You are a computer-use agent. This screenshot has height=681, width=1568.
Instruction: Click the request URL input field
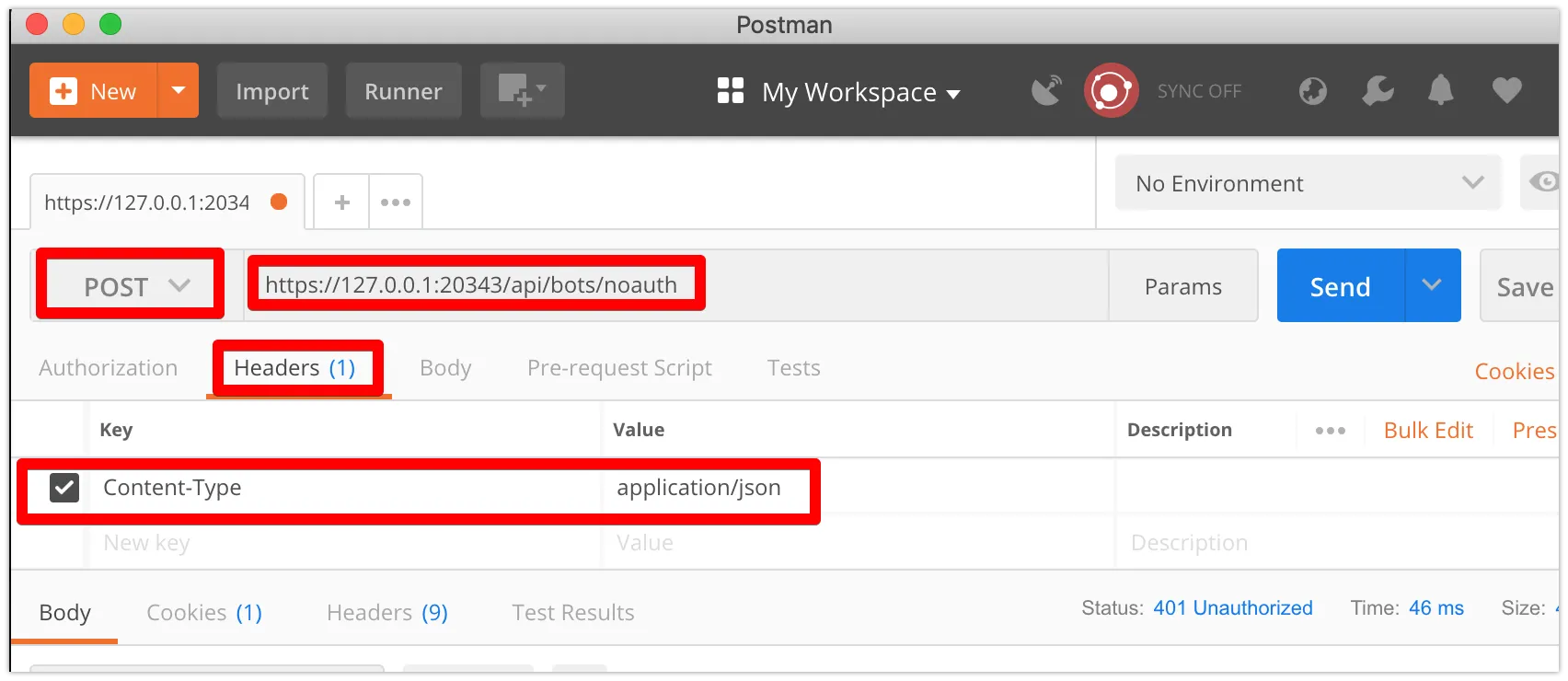[x=676, y=285]
